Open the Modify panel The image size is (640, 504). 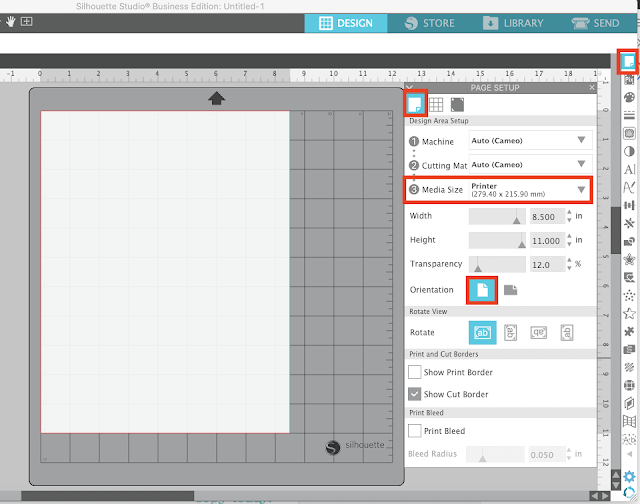[x=629, y=242]
